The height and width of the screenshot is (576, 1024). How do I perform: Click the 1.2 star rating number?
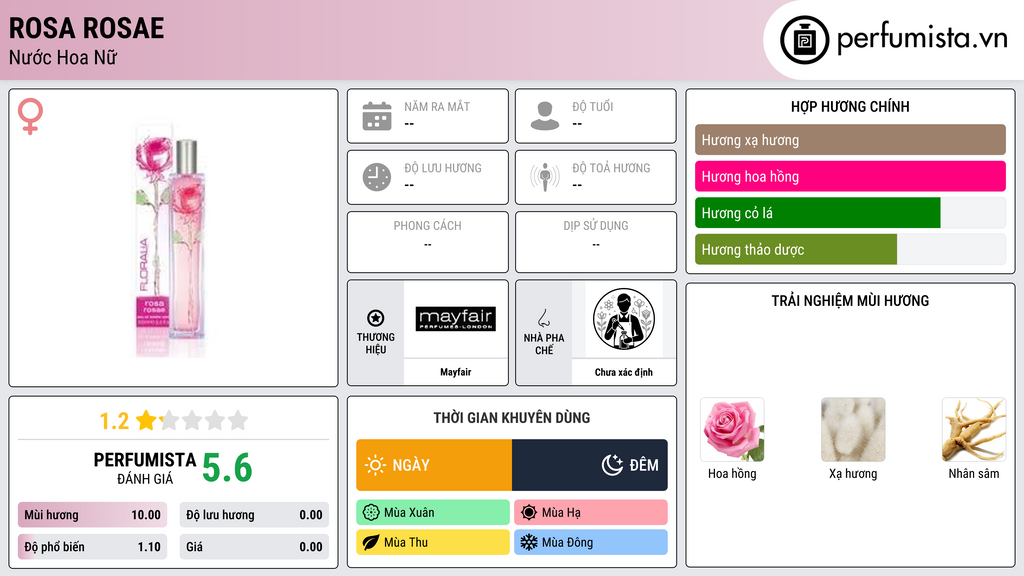[114, 421]
